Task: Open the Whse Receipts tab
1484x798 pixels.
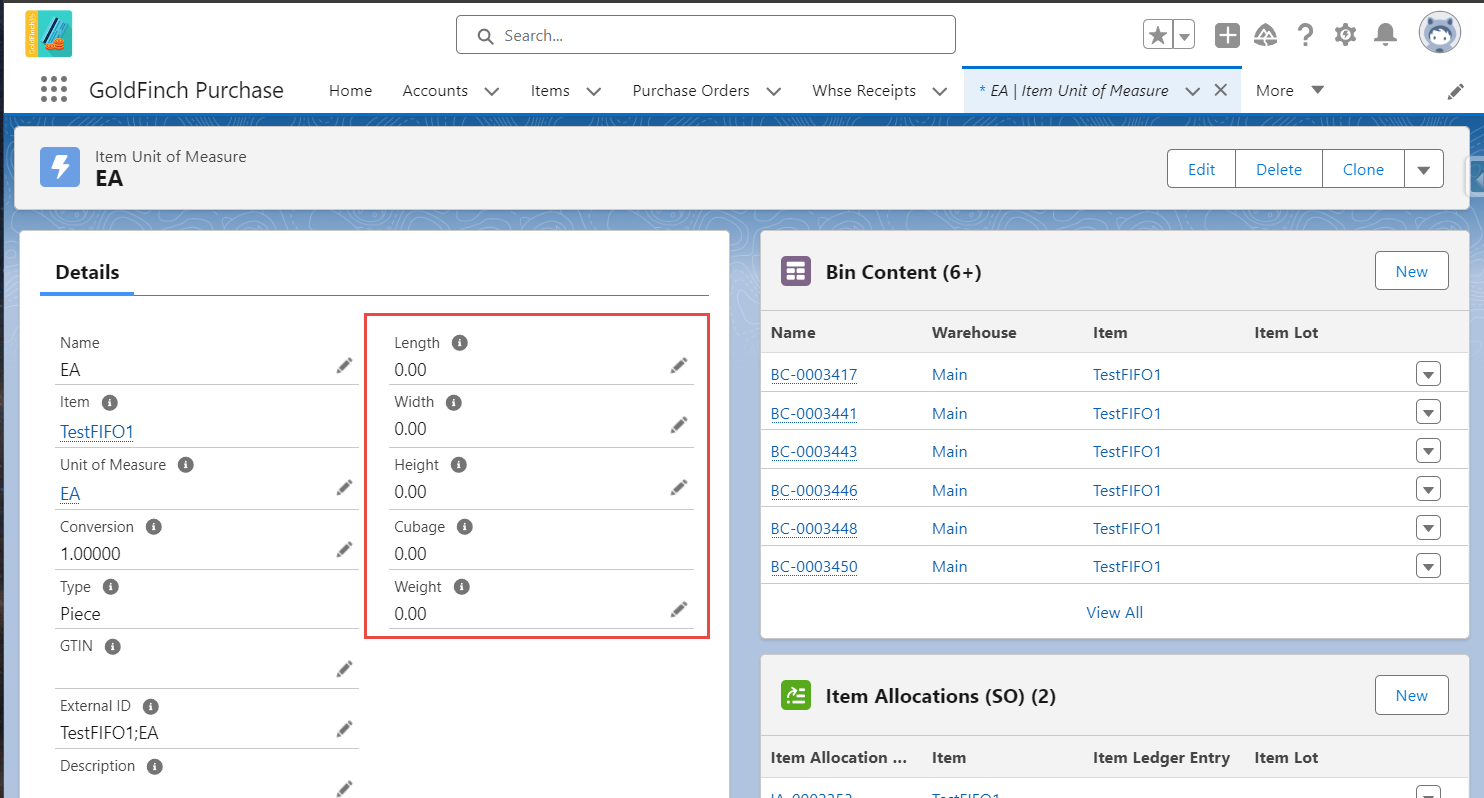Action: click(x=864, y=90)
